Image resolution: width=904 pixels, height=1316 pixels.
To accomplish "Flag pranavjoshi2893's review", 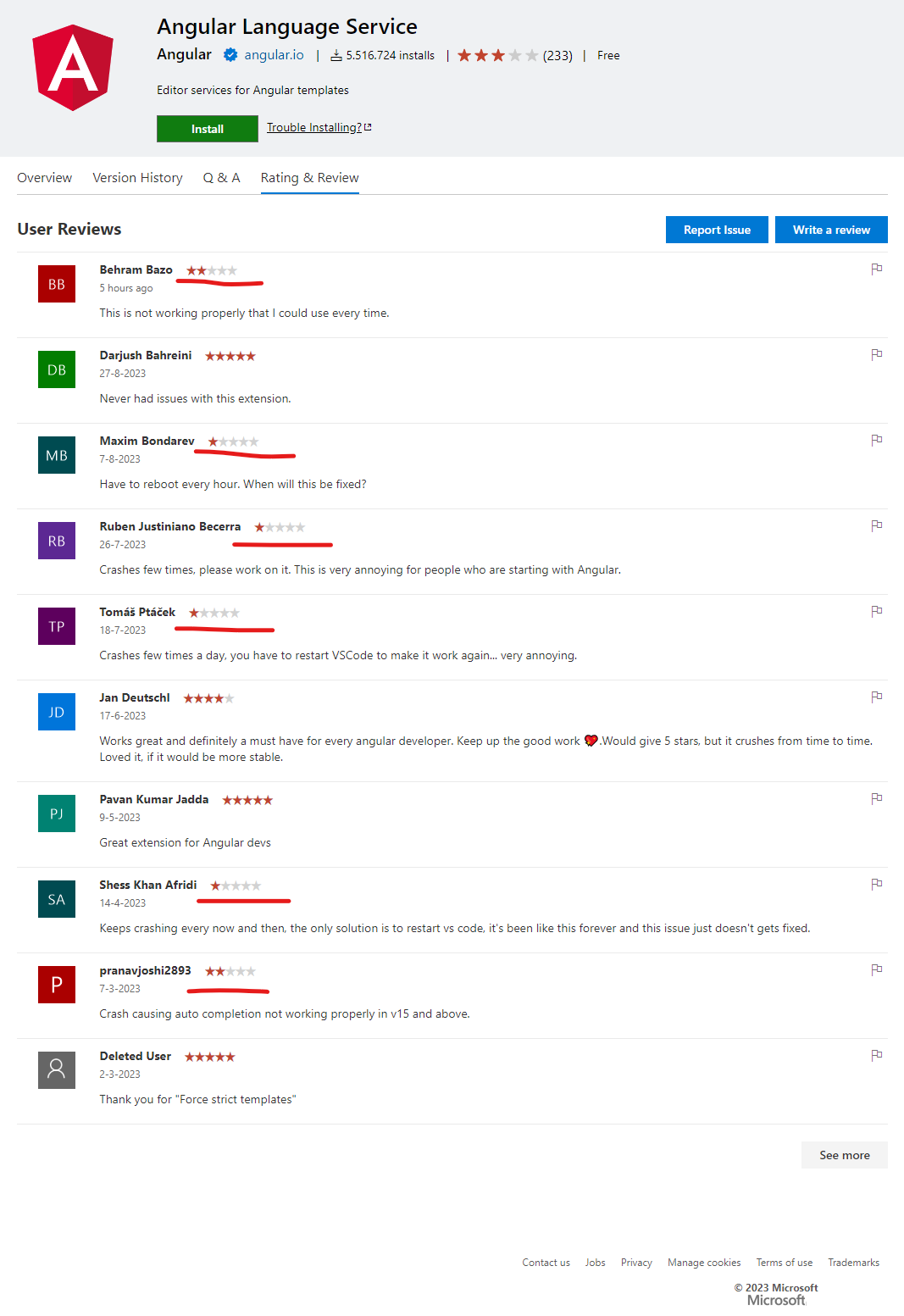I will point(877,969).
